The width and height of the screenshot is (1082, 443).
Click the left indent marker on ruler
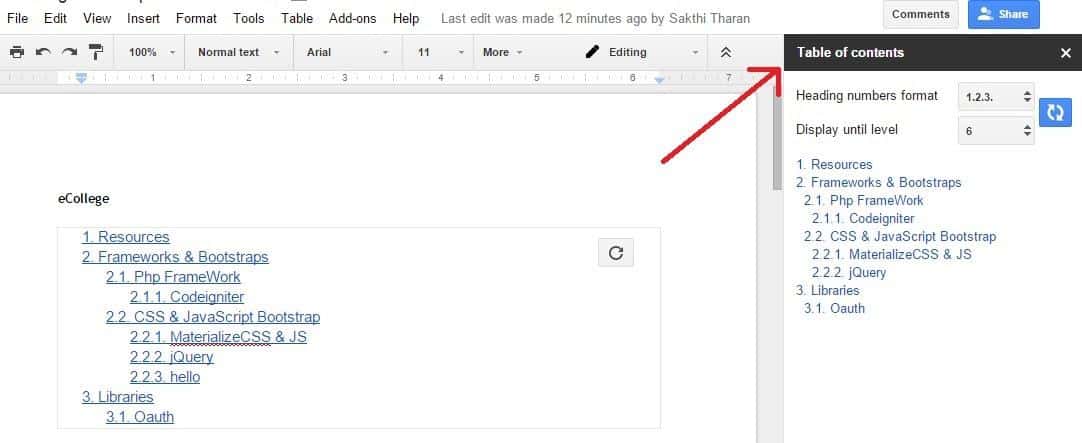coord(81,78)
